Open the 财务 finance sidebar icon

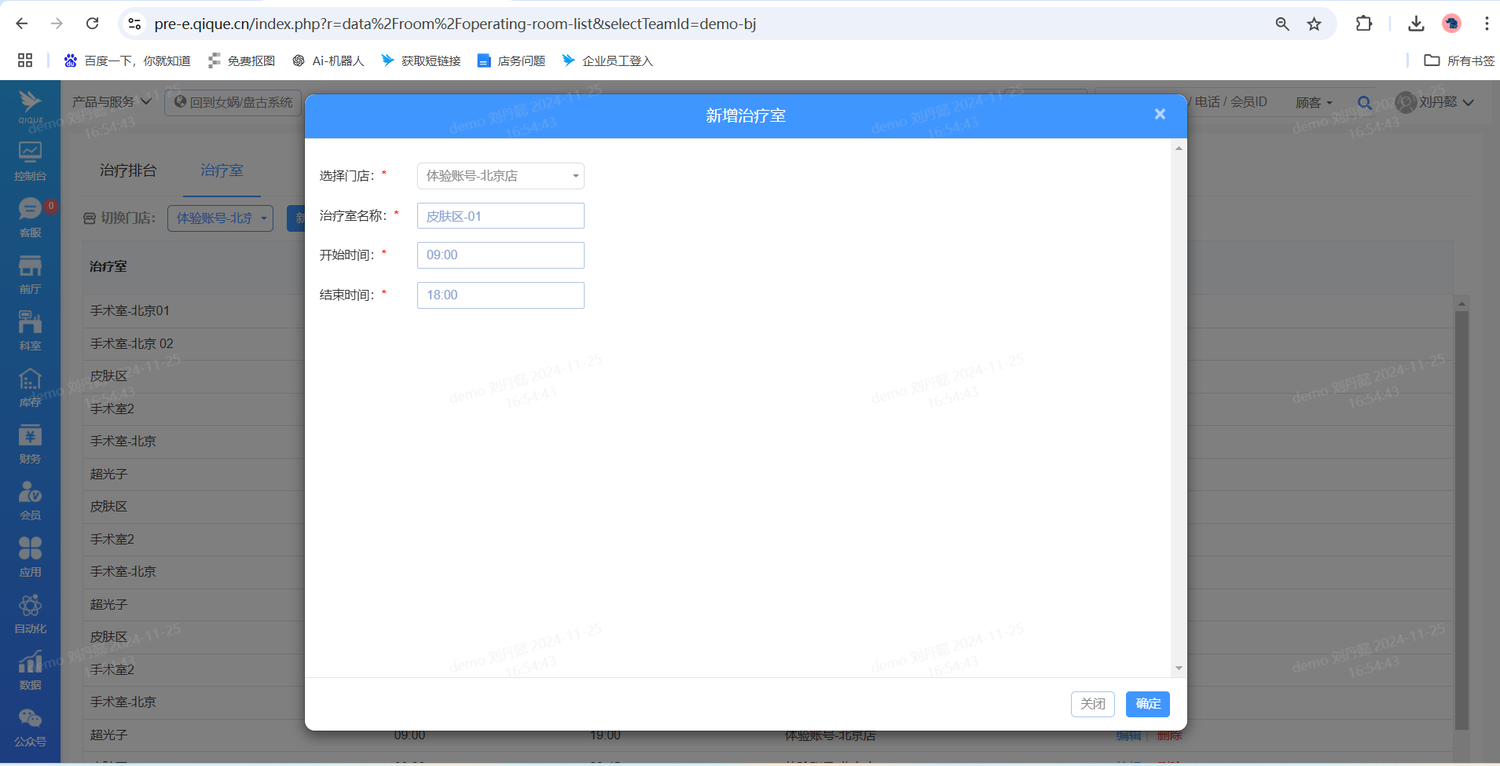point(30,444)
